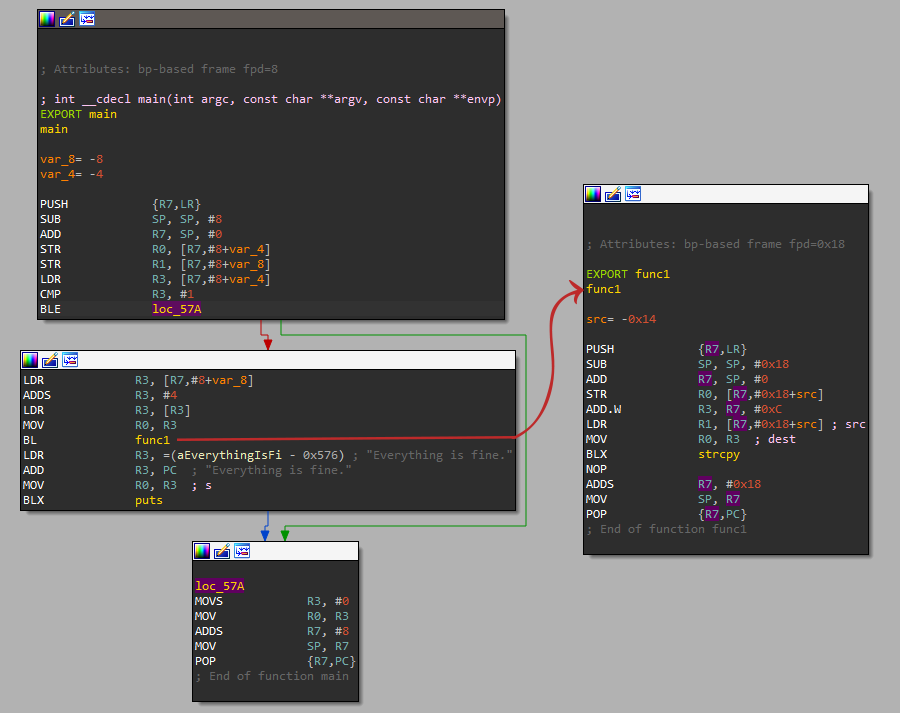Screen dimensions: 900x713
Task: Select the var_4 definition line in main
Action: (x=71, y=174)
